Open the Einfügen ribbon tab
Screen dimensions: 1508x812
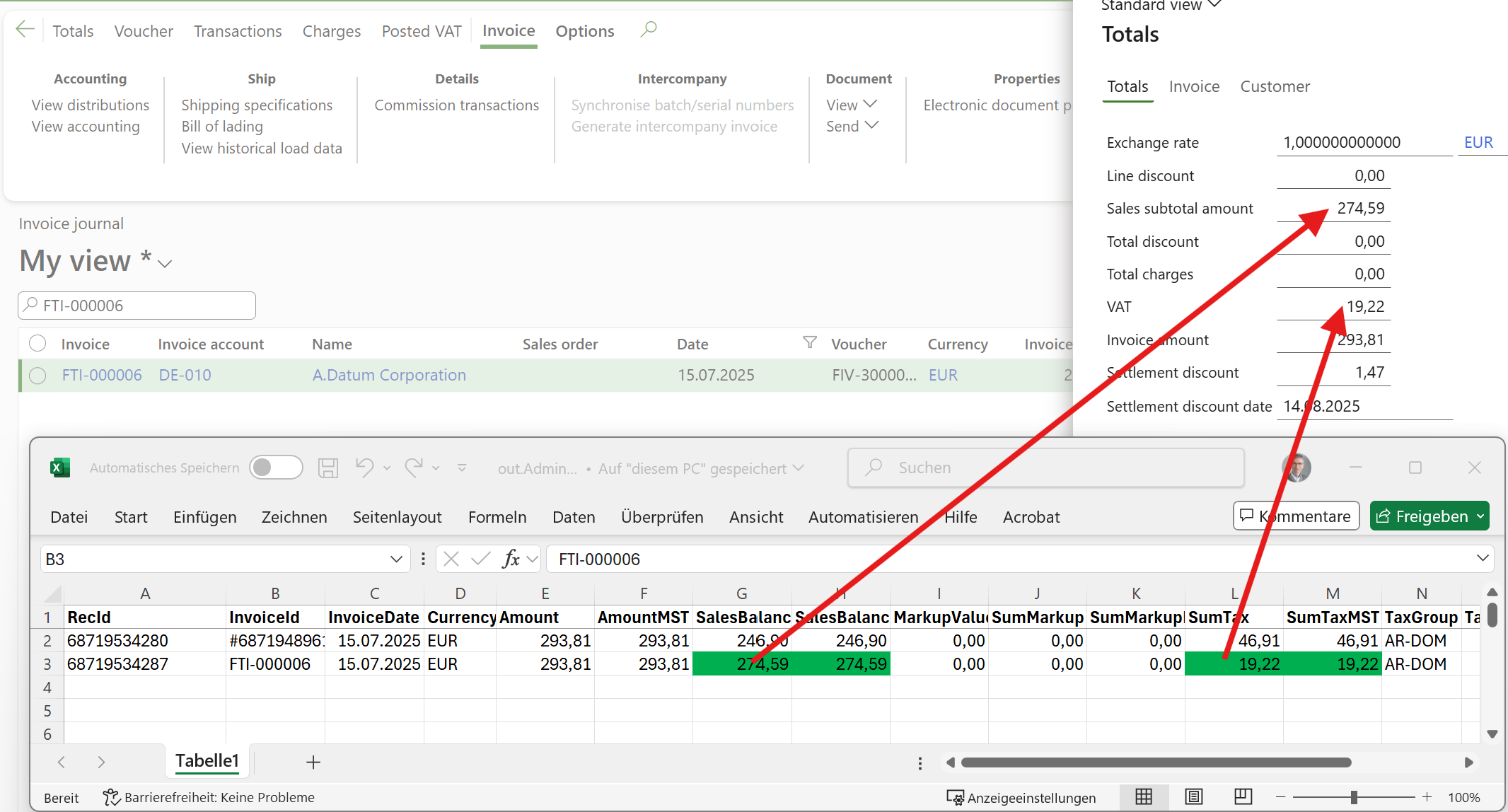click(205, 517)
